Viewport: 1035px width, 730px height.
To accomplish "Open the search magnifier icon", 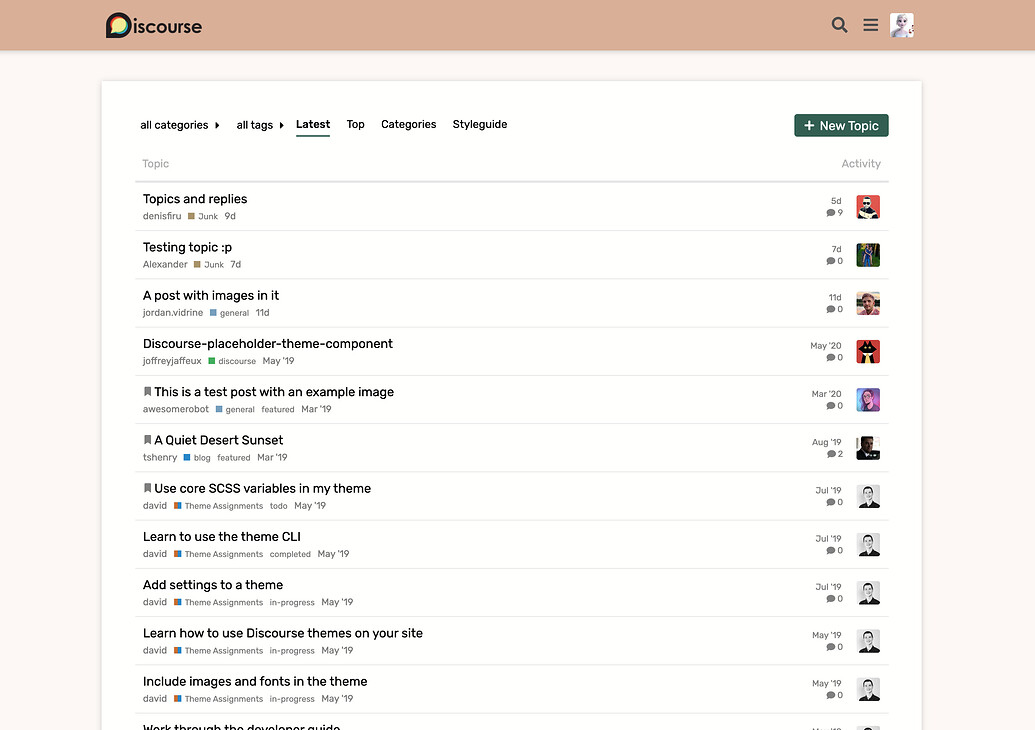I will [839, 25].
